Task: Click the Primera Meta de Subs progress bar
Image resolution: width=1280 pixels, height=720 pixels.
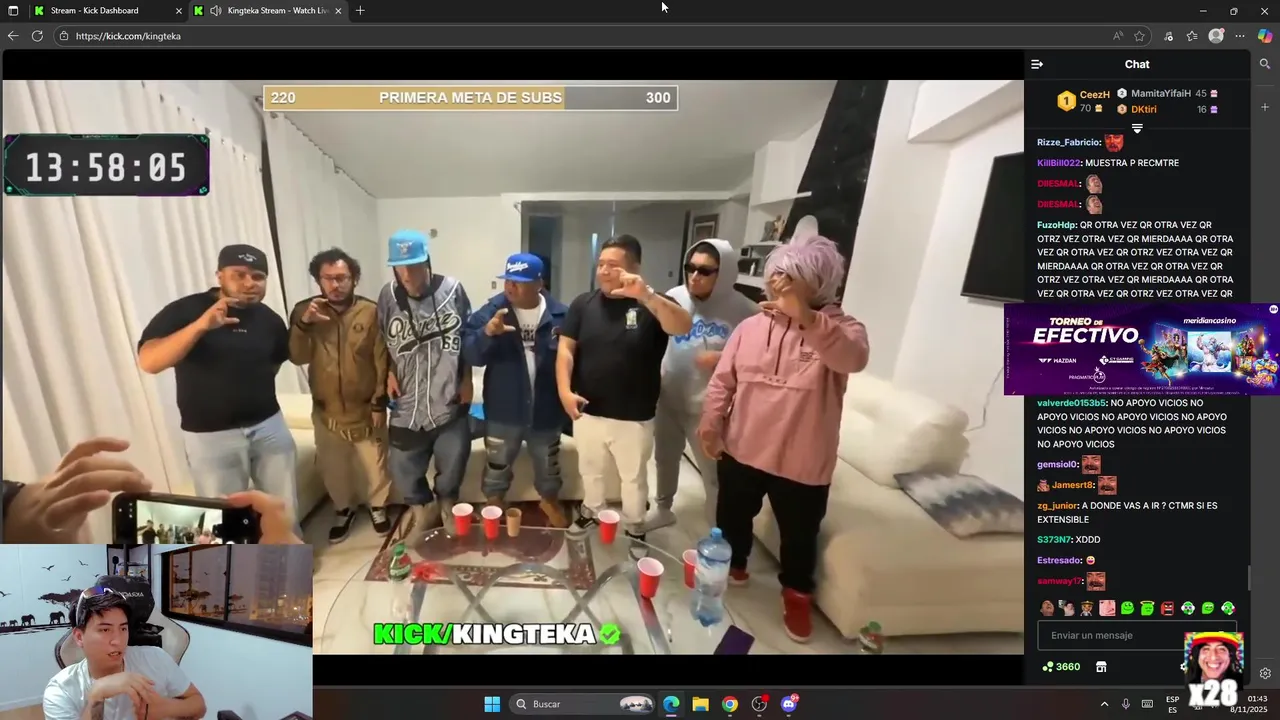Action: (x=470, y=98)
